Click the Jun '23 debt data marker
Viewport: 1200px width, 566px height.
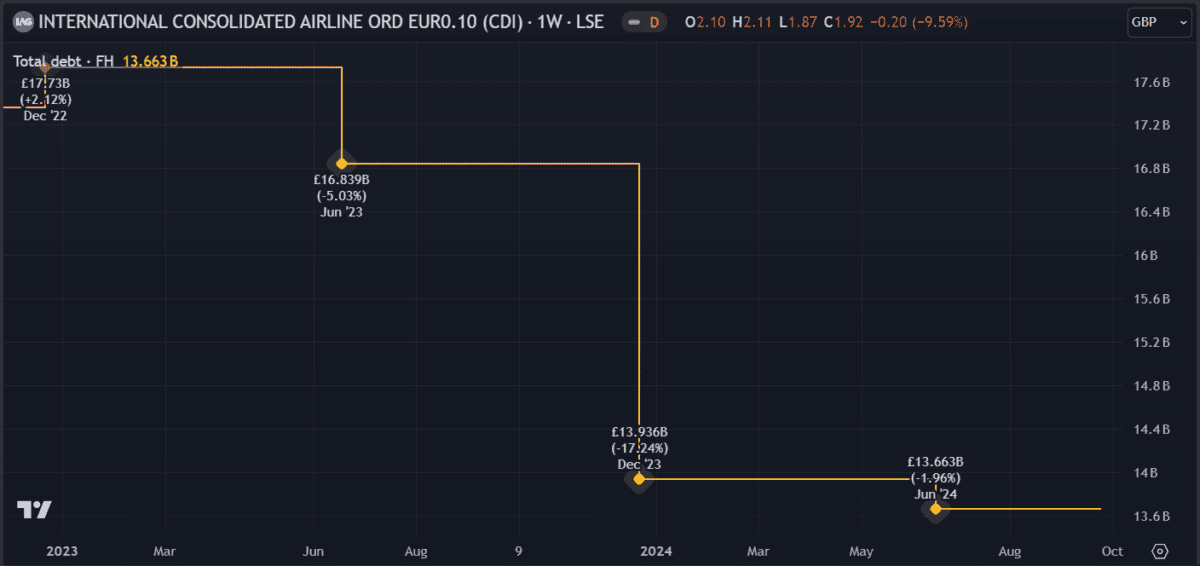[342, 163]
